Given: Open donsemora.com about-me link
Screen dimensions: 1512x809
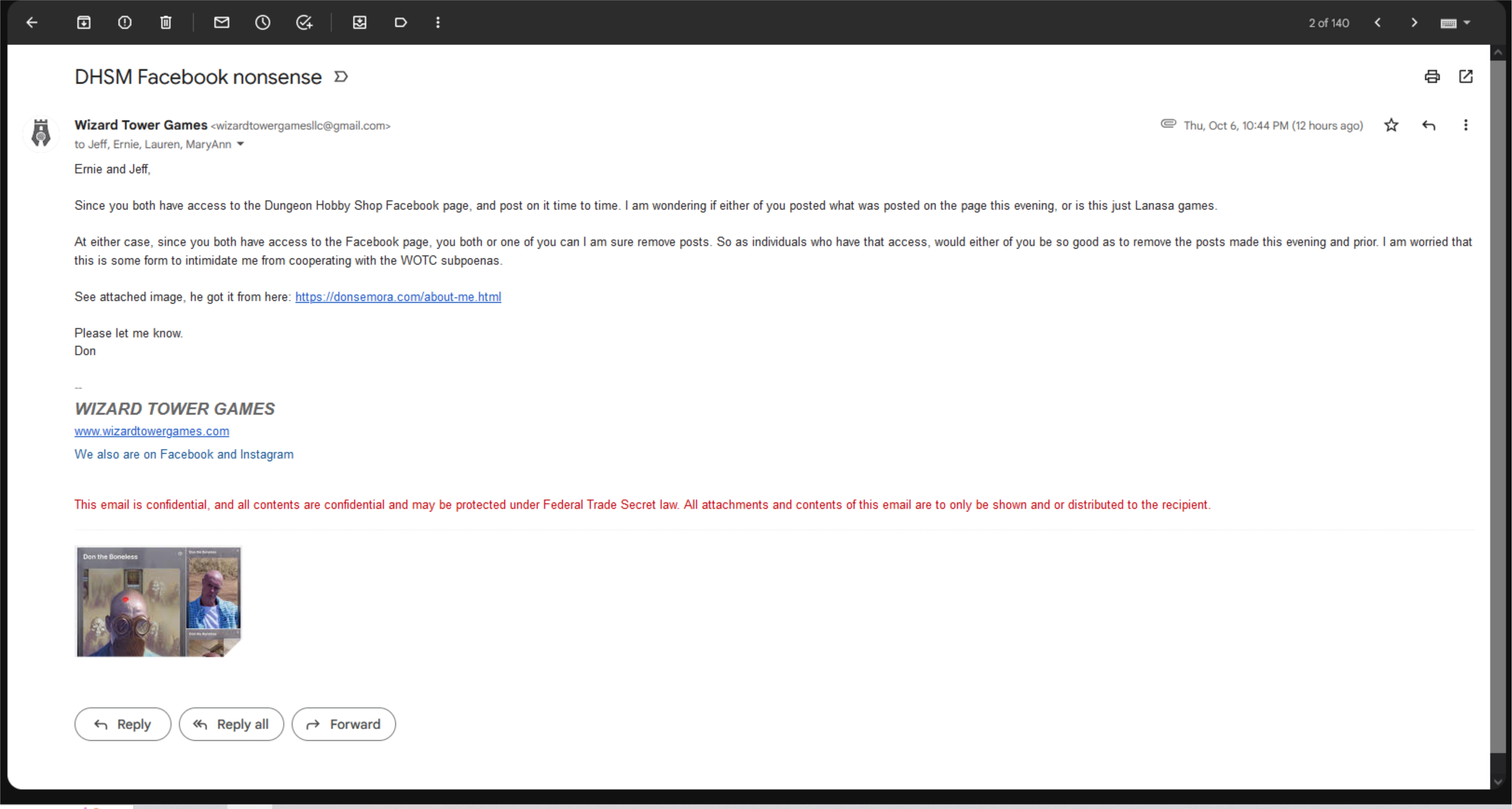Looking at the screenshot, I should (x=398, y=297).
